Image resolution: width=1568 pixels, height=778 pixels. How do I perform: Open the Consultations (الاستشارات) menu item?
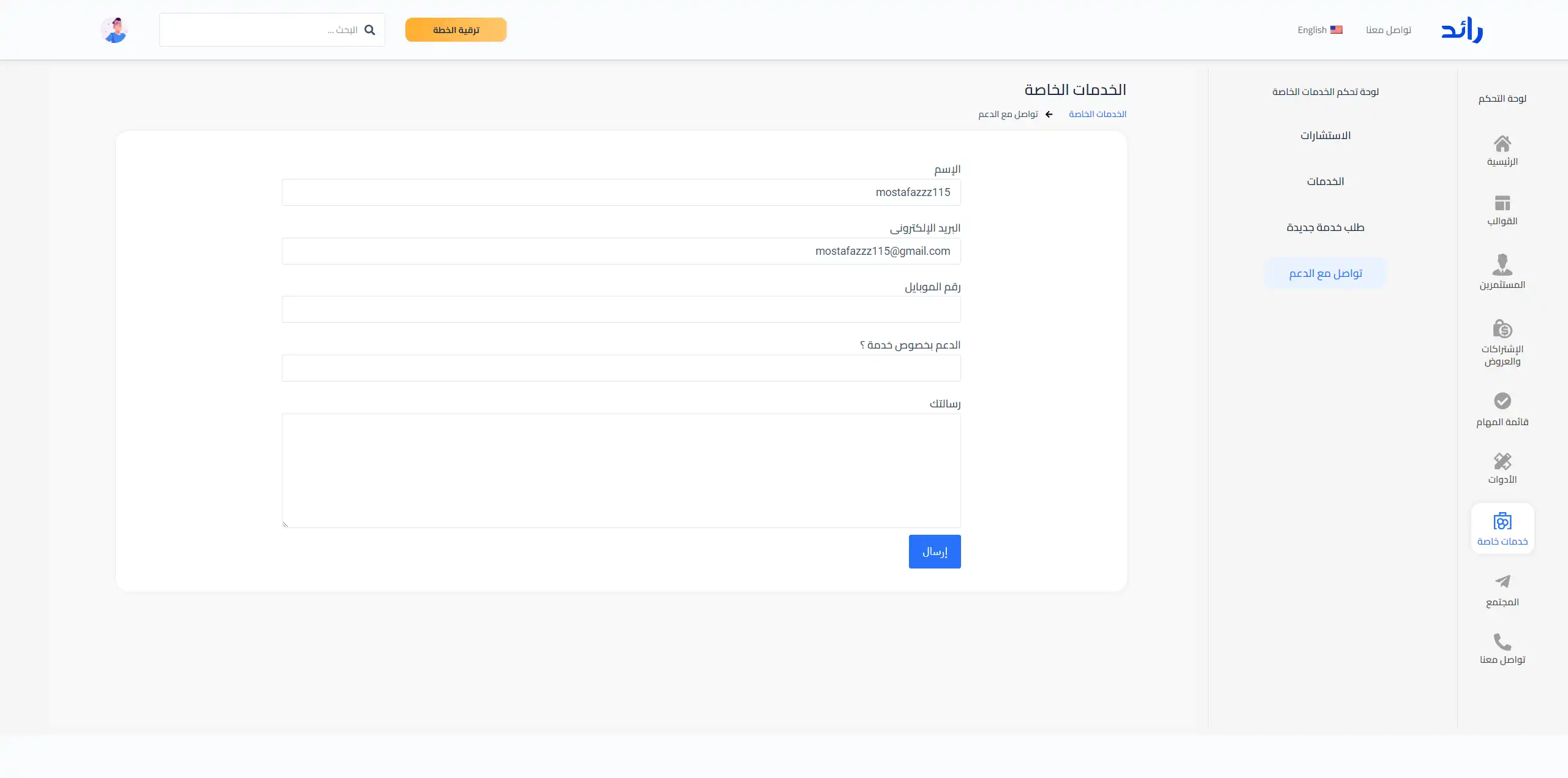point(1325,135)
